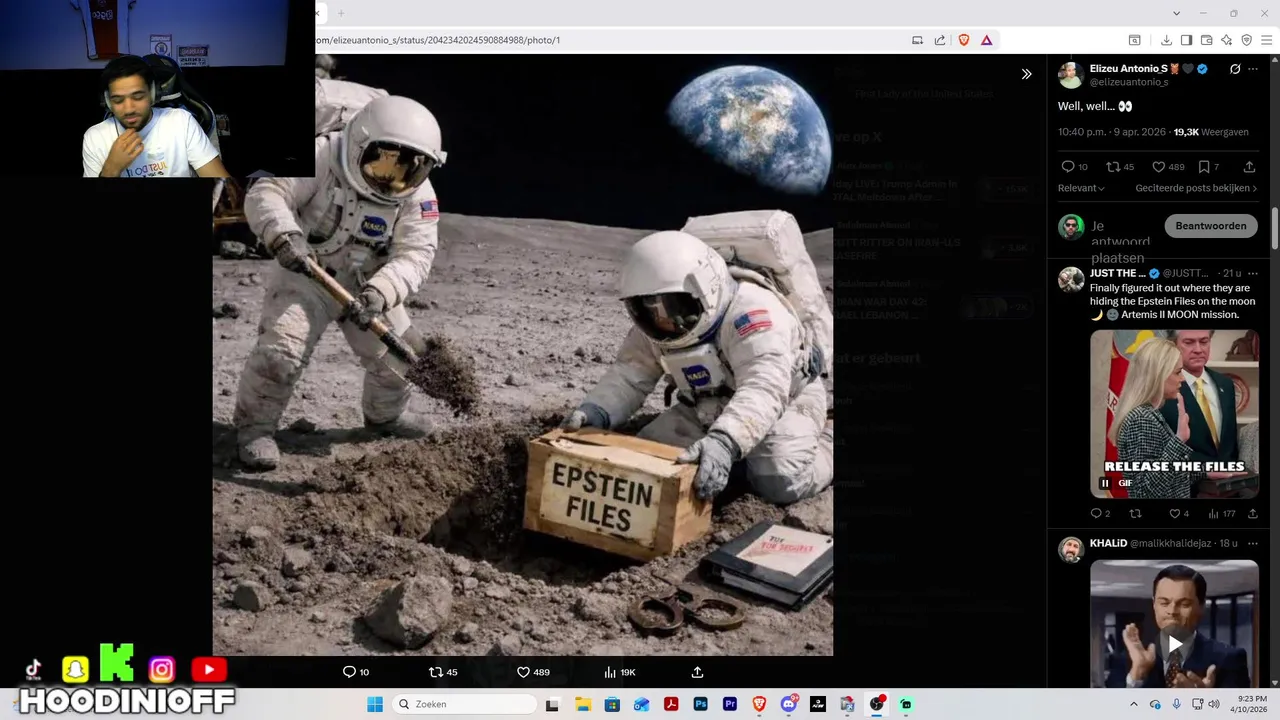Open Brave main hamburger menu
Viewport: 1280px width, 720px height.
point(1267,40)
